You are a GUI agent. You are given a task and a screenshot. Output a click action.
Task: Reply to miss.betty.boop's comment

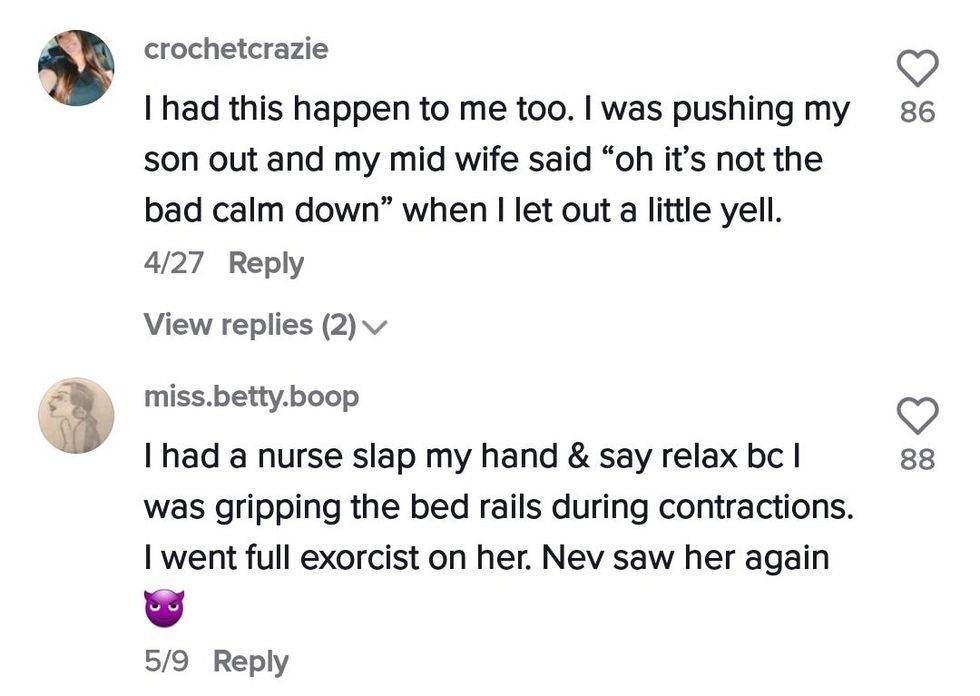click(251, 661)
